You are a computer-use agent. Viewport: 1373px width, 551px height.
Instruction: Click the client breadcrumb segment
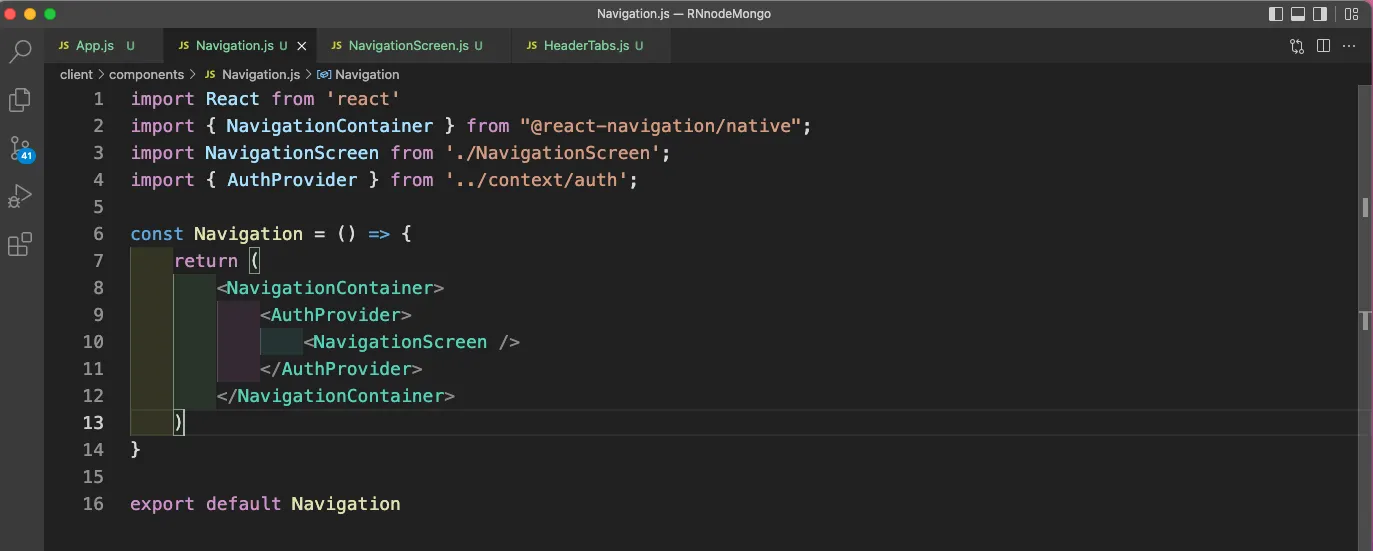(76, 74)
